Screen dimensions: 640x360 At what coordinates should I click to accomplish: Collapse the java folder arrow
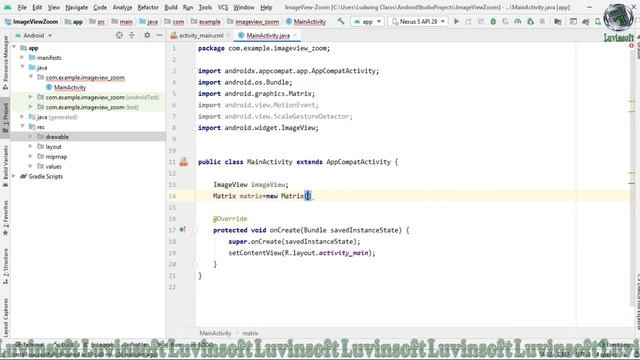(22, 67)
